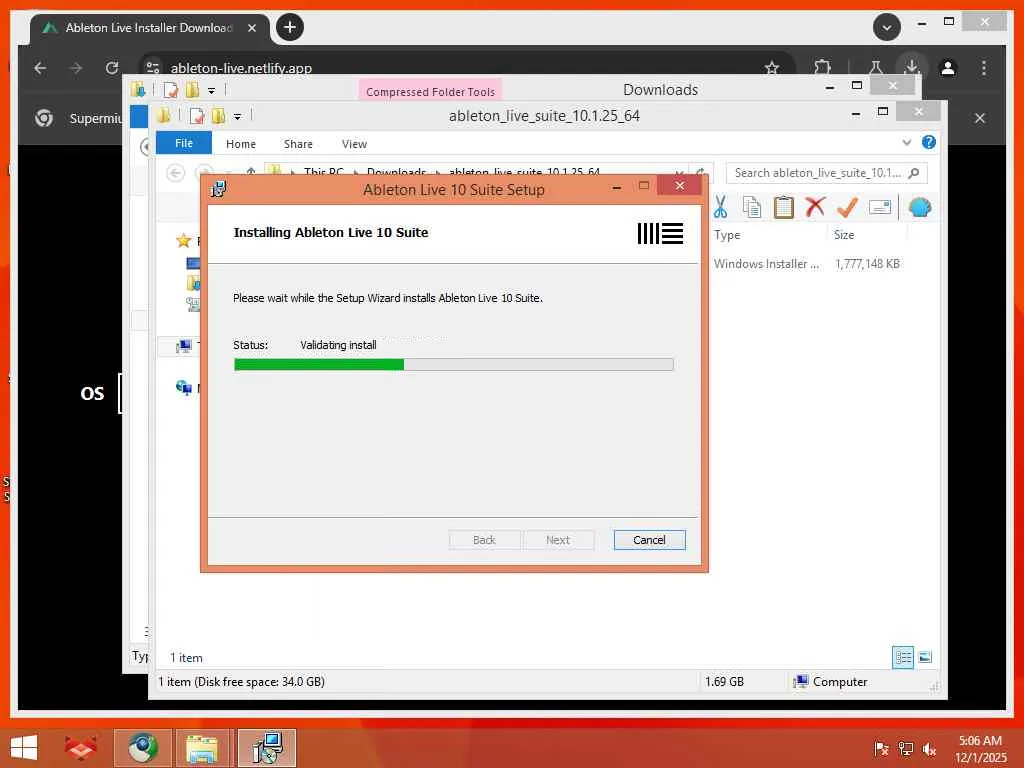The width and height of the screenshot is (1024, 768).
Task: Click the orange checkmark icon in the toolbar
Action: [x=847, y=207]
